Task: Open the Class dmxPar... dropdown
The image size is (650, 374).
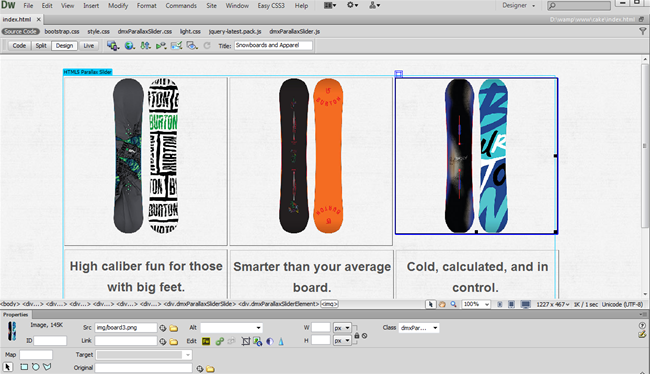Action: tap(419, 328)
